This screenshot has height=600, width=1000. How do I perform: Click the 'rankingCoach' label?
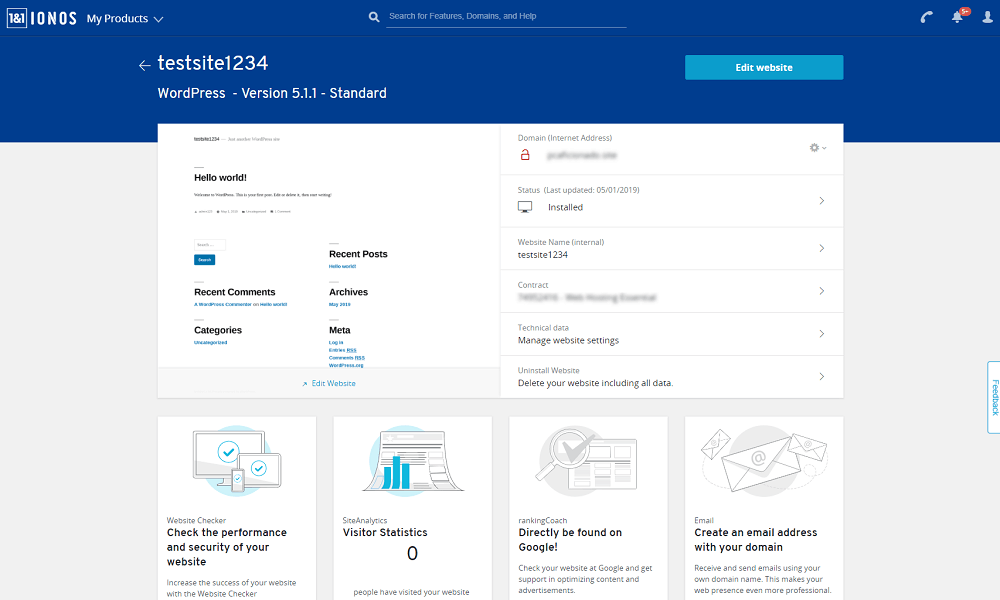click(x=543, y=520)
